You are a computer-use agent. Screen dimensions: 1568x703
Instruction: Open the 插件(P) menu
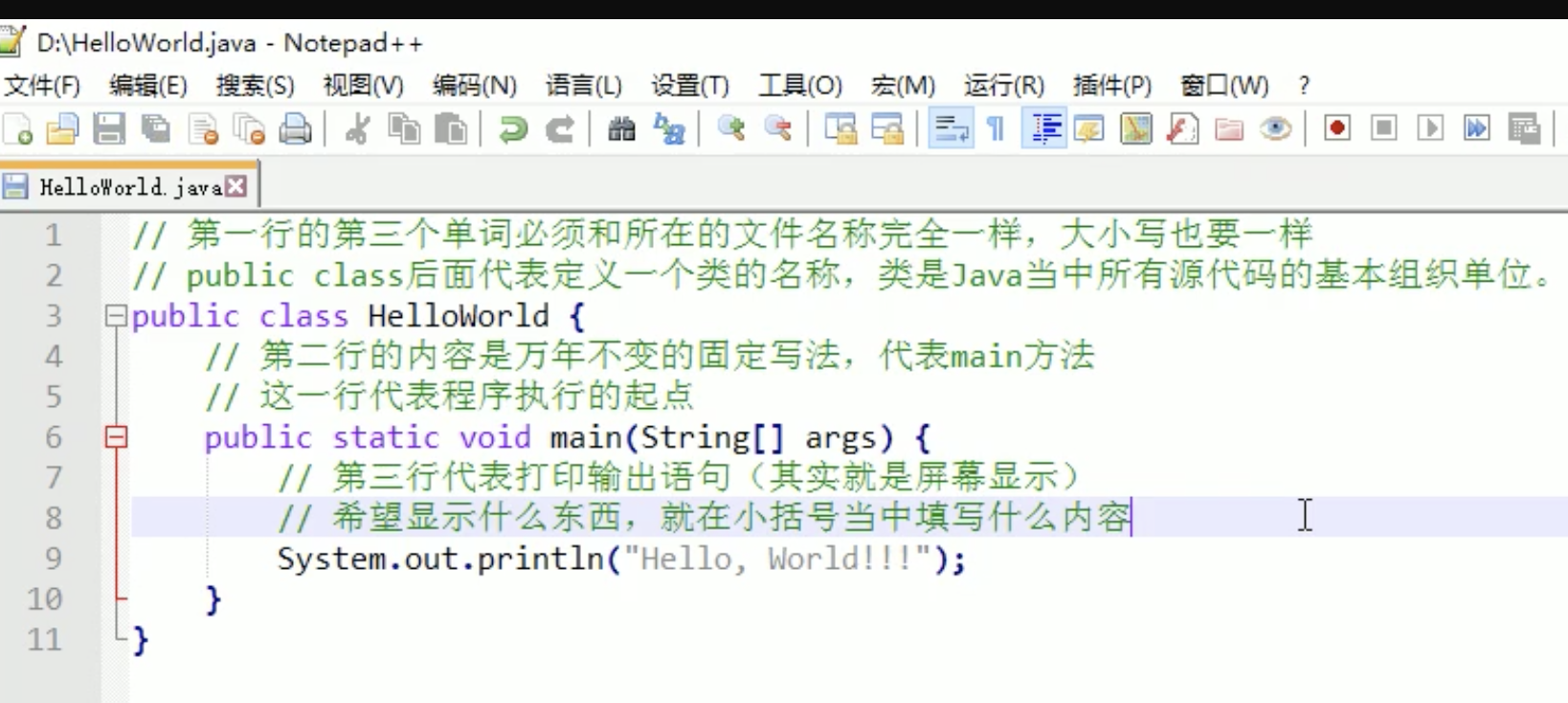coord(1112,85)
